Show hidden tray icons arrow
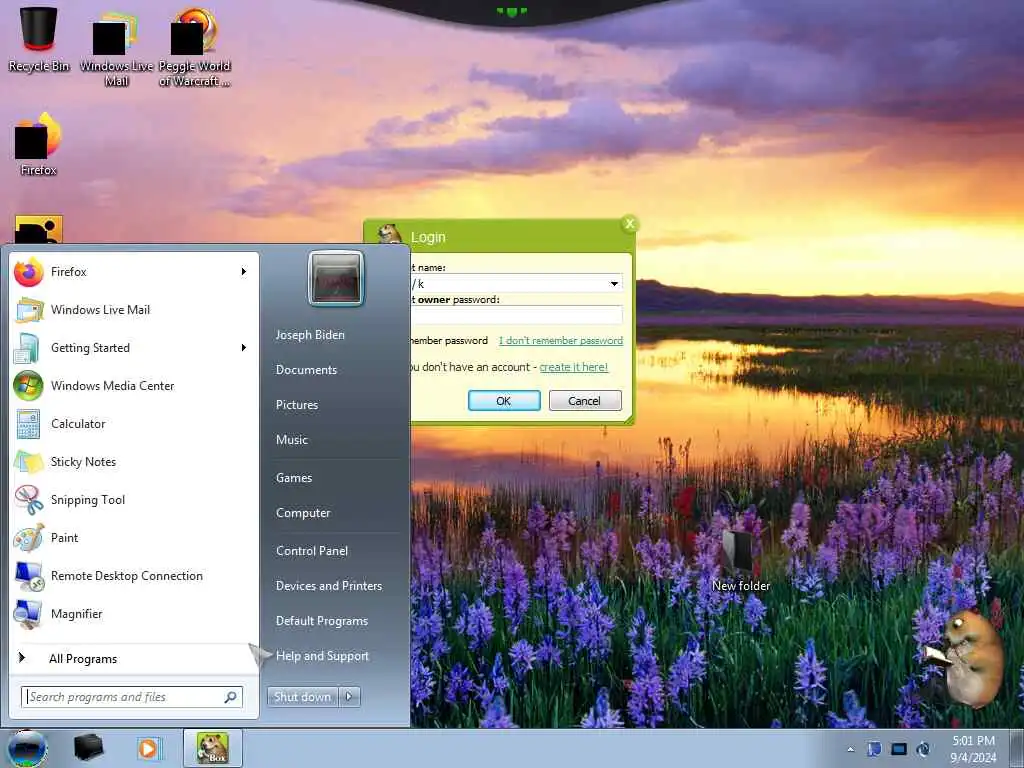The height and width of the screenshot is (768, 1024). [x=850, y=749]
